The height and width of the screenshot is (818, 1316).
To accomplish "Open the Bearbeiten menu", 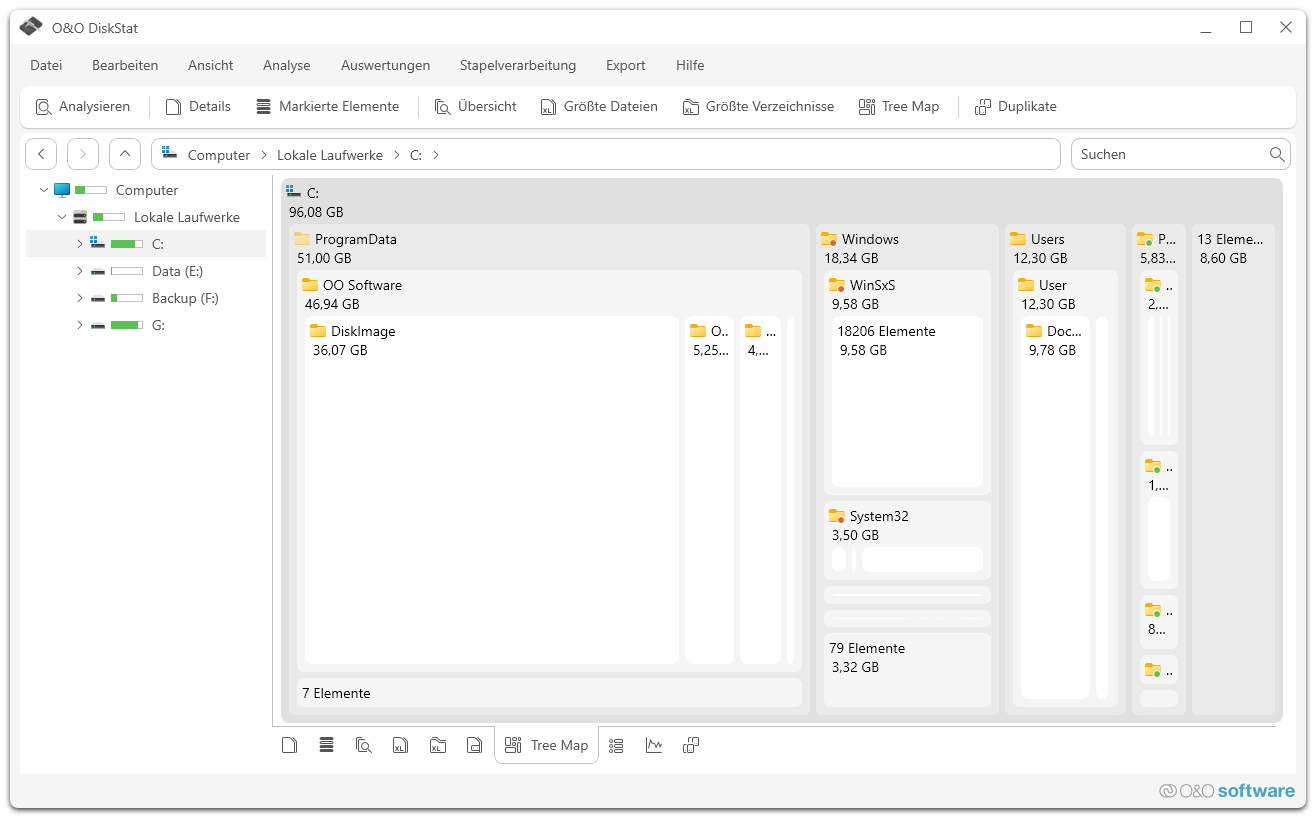I will [125, 65].
